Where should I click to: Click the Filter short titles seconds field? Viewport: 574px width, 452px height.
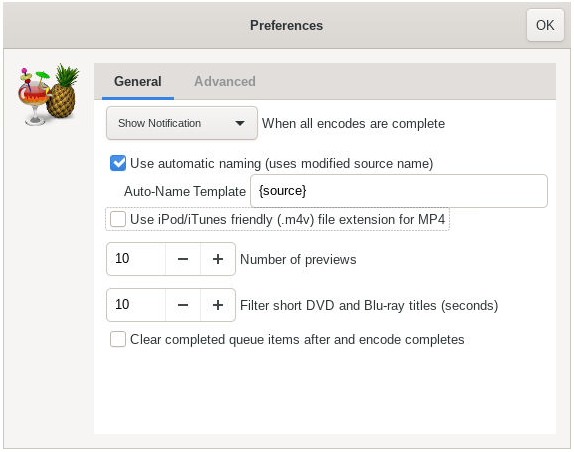[x=136, y=305]
